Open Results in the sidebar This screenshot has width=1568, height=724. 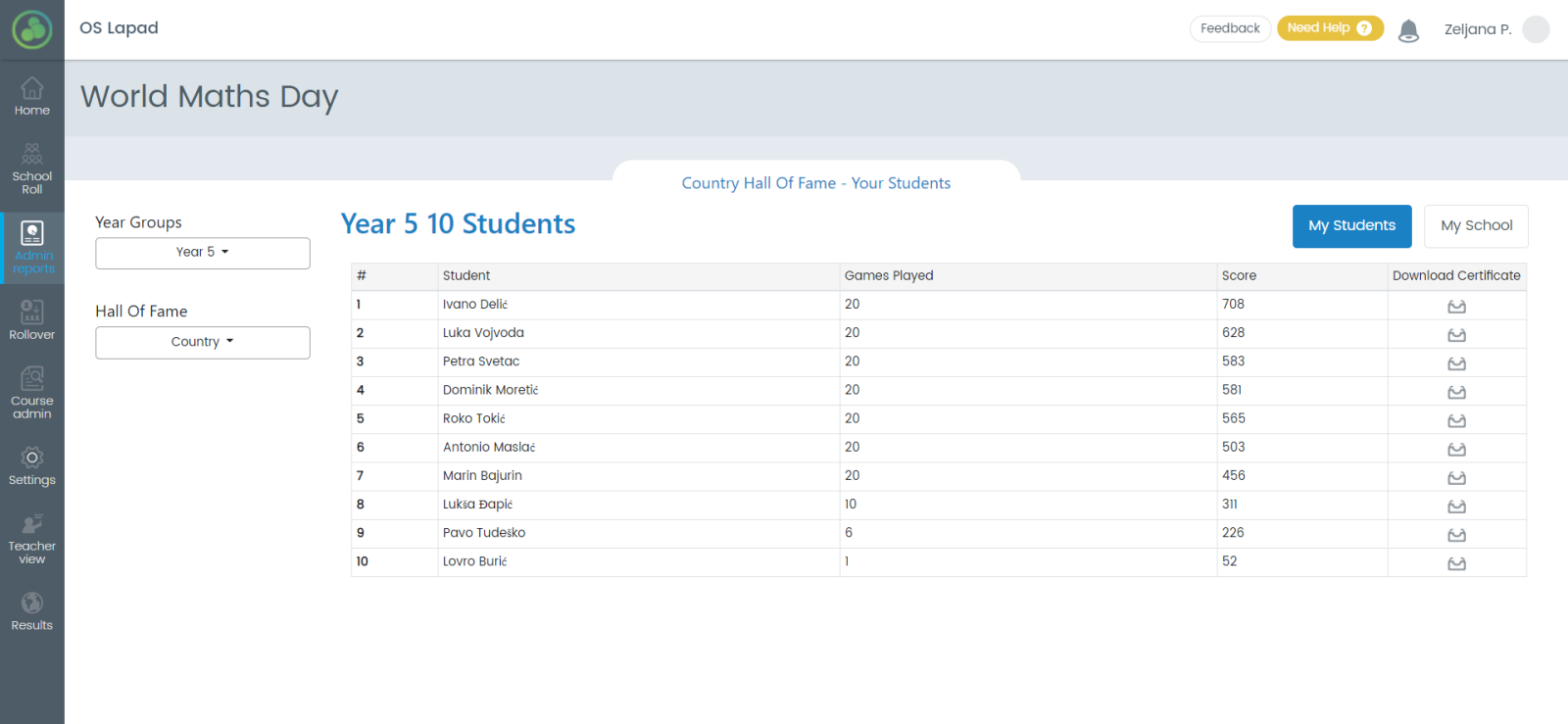coord(31,611)
